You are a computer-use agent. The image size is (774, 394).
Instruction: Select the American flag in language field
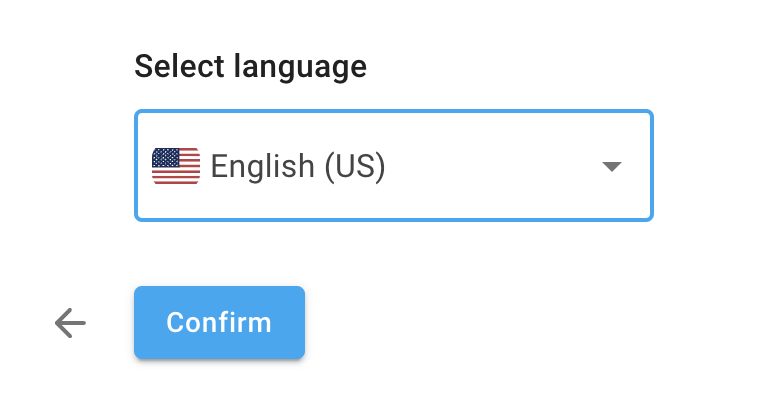pyautogui.click(x=176, y=166)
